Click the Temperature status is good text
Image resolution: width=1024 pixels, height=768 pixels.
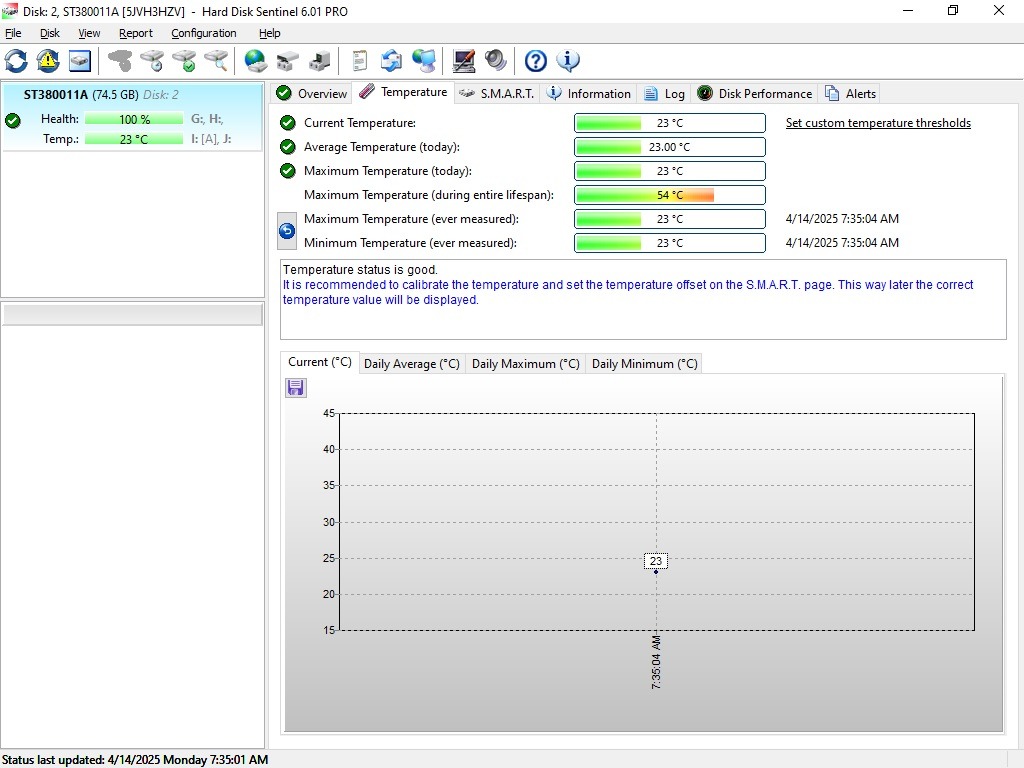tap(360, 270)
